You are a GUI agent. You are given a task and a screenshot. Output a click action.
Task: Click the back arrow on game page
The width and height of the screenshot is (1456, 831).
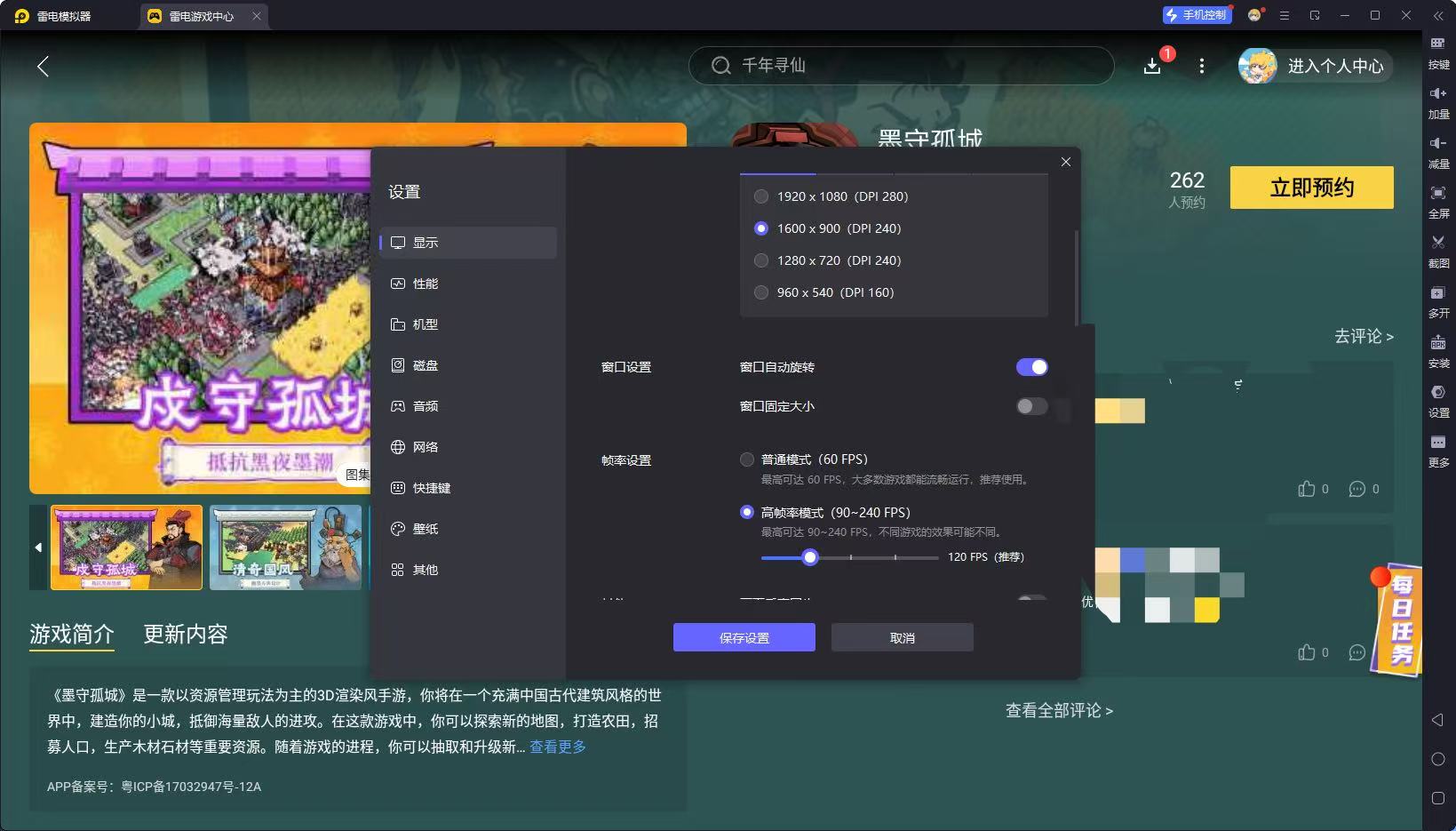[x=43, y=66]
